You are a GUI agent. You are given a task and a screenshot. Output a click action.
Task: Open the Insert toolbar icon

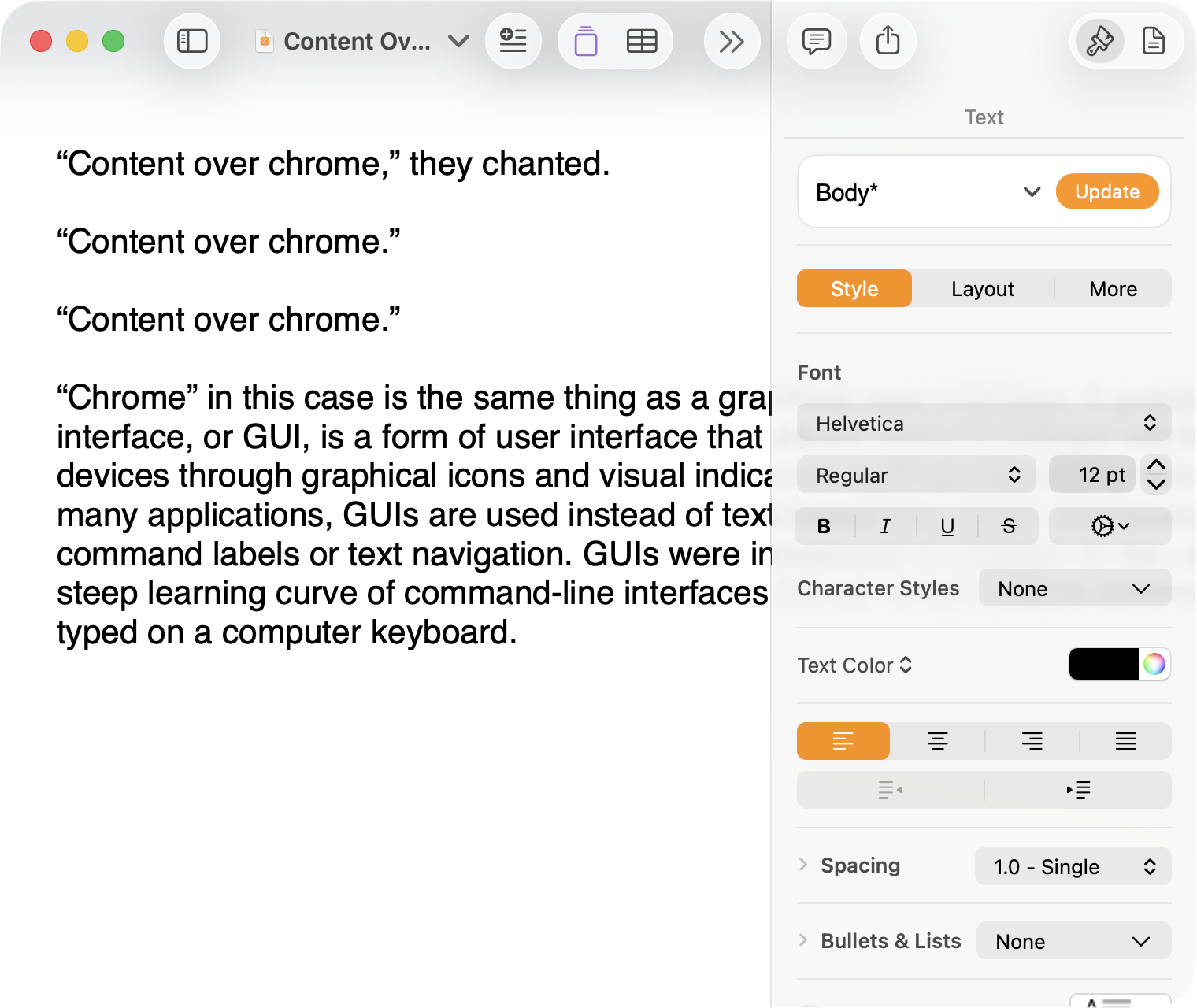click(x=513, y=41)
